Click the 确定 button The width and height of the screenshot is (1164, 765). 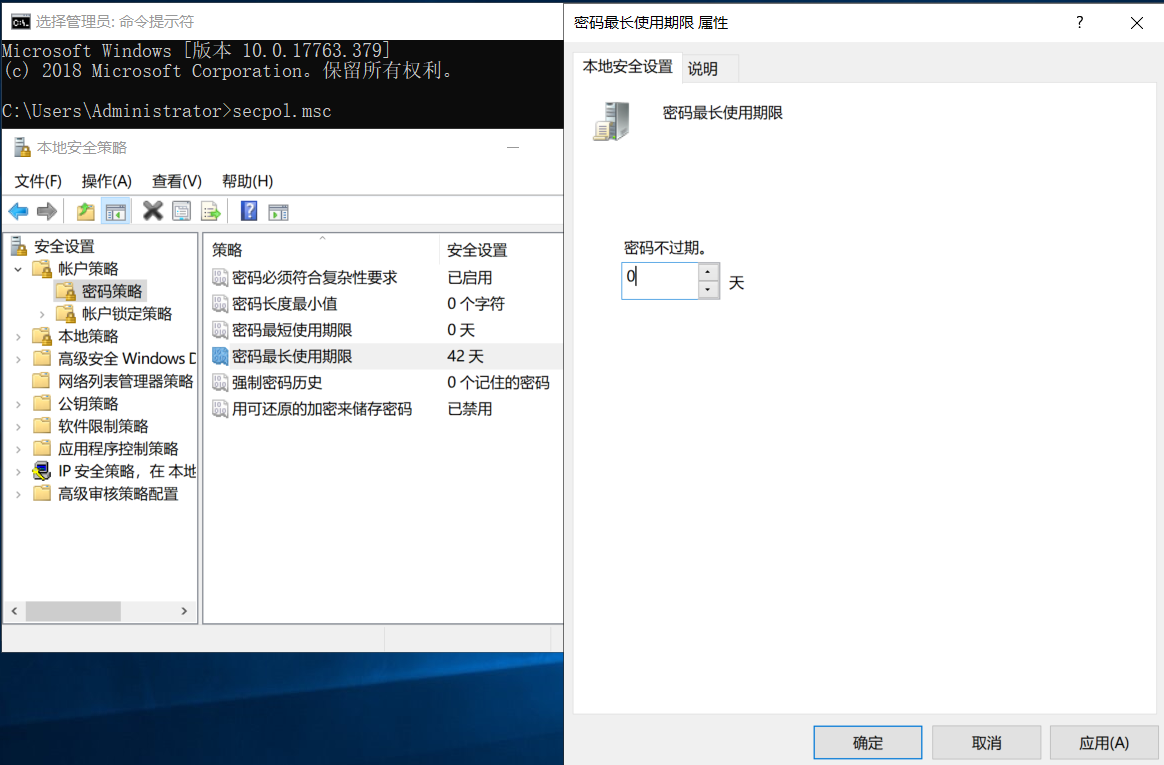pyautogui.click(x=868, y=743)
